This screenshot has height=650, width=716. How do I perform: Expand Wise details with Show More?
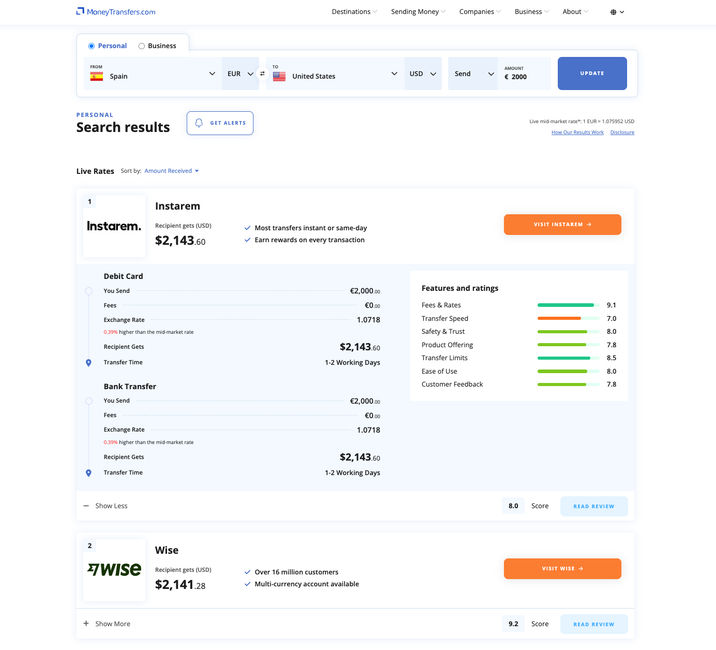point(106,624)
